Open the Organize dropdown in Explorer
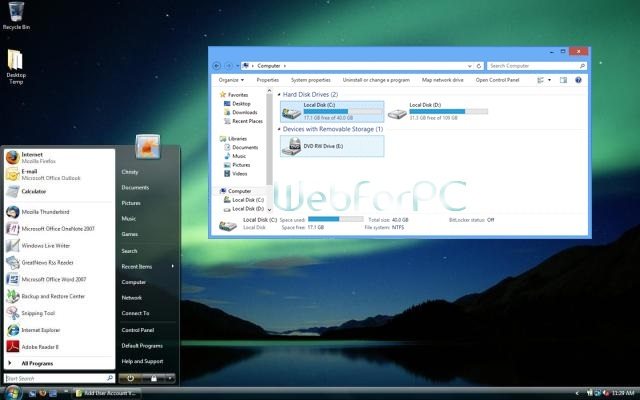The height and width of the screenshot is (400, 640). coord(231,80)
